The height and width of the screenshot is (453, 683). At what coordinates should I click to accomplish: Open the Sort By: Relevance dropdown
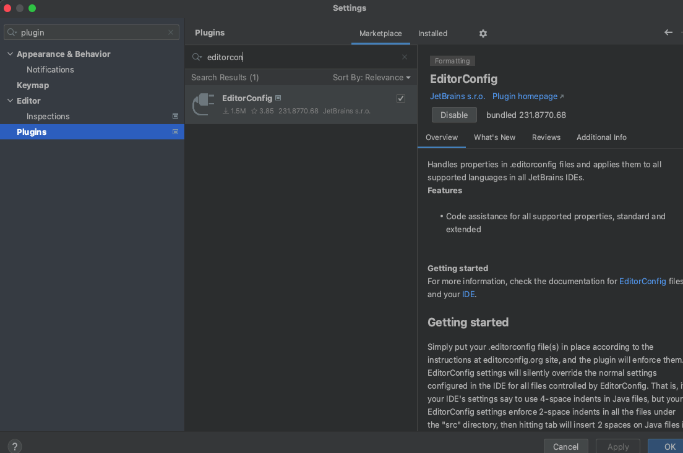click(x=370, y=77)
